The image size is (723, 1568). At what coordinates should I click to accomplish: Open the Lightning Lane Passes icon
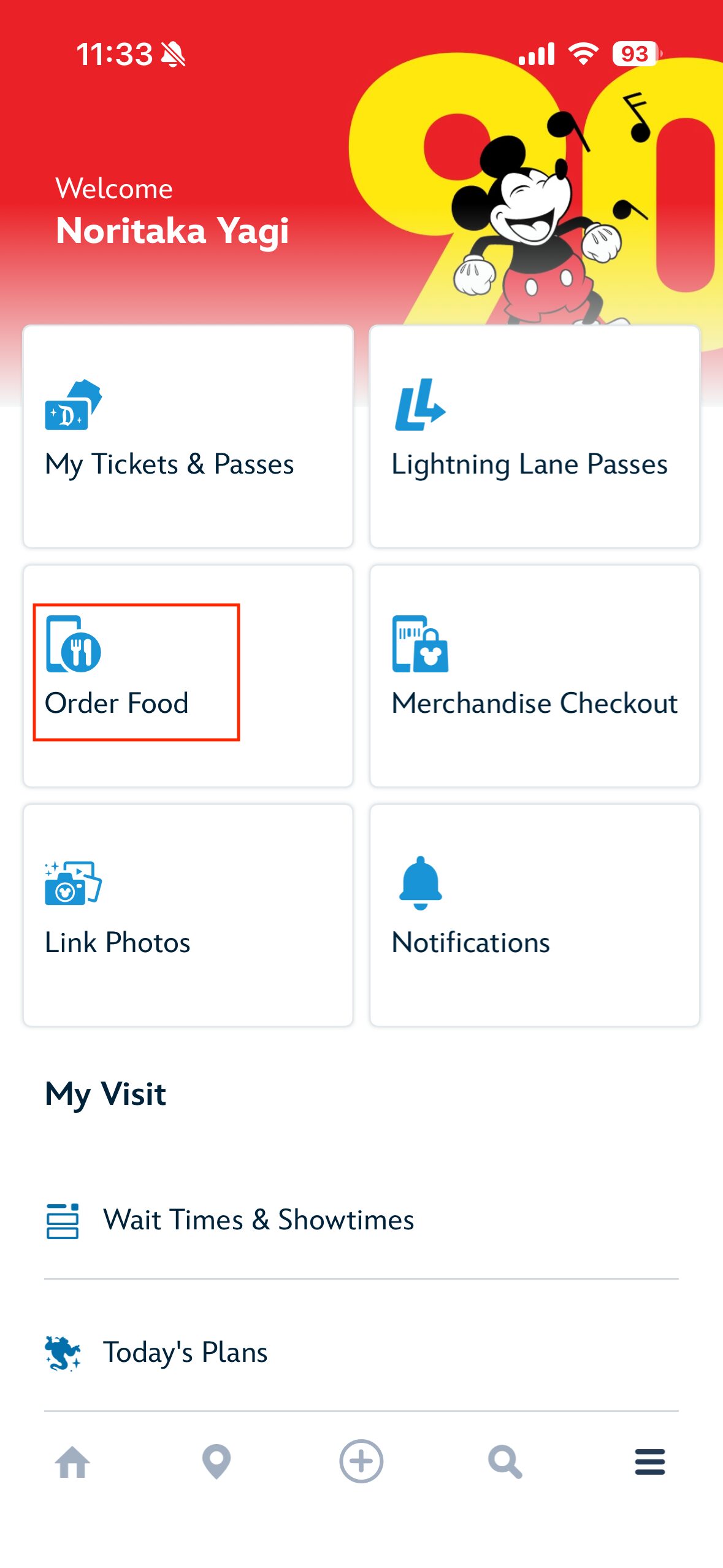pyautogui.click(x=420, y=405)
